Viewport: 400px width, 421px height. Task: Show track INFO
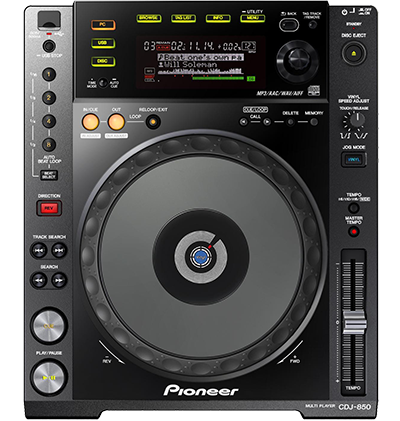pos(218,18)
